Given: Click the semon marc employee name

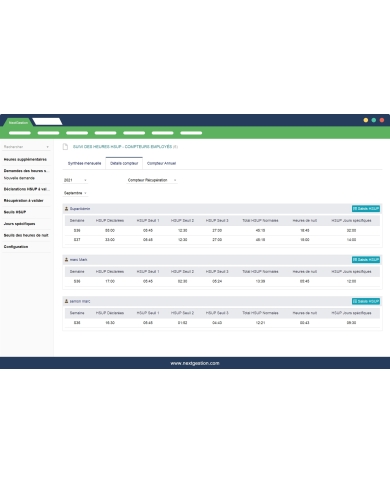Looking at the screenshot, I should (x=80, y=301).
